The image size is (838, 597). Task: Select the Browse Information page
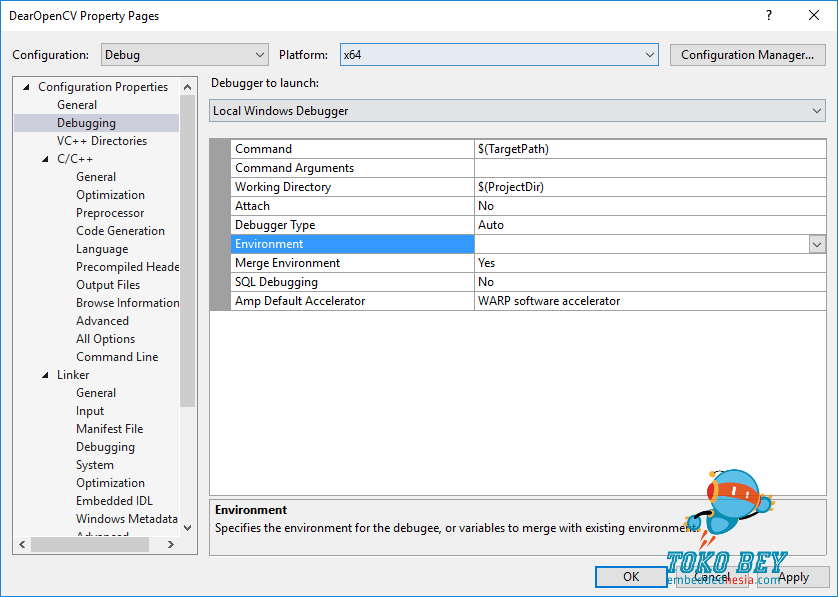[x=127, y=303]
